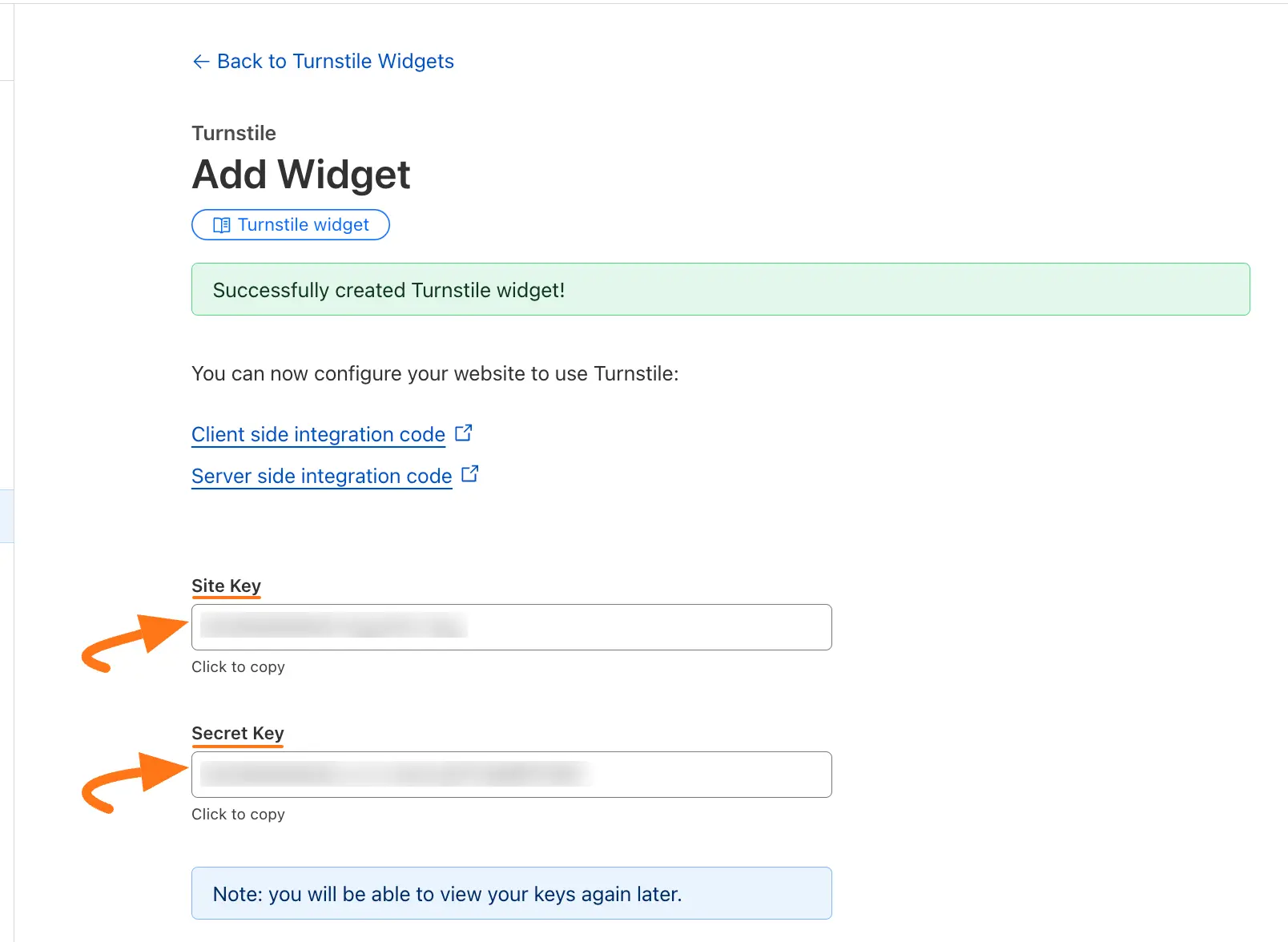Click the Site Key field to copy
Viewport: 1288px width, 942px height.
(x=511, y=627)
